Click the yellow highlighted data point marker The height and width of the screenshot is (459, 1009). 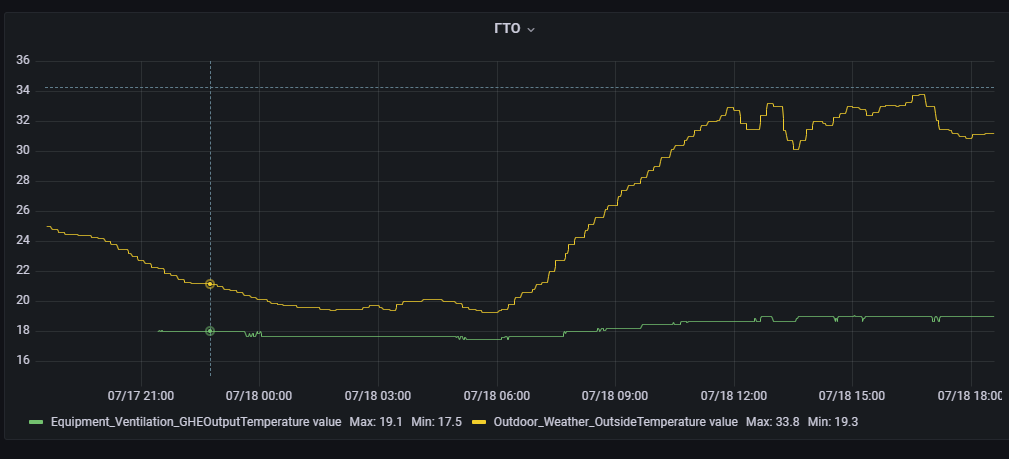(210, 284)
